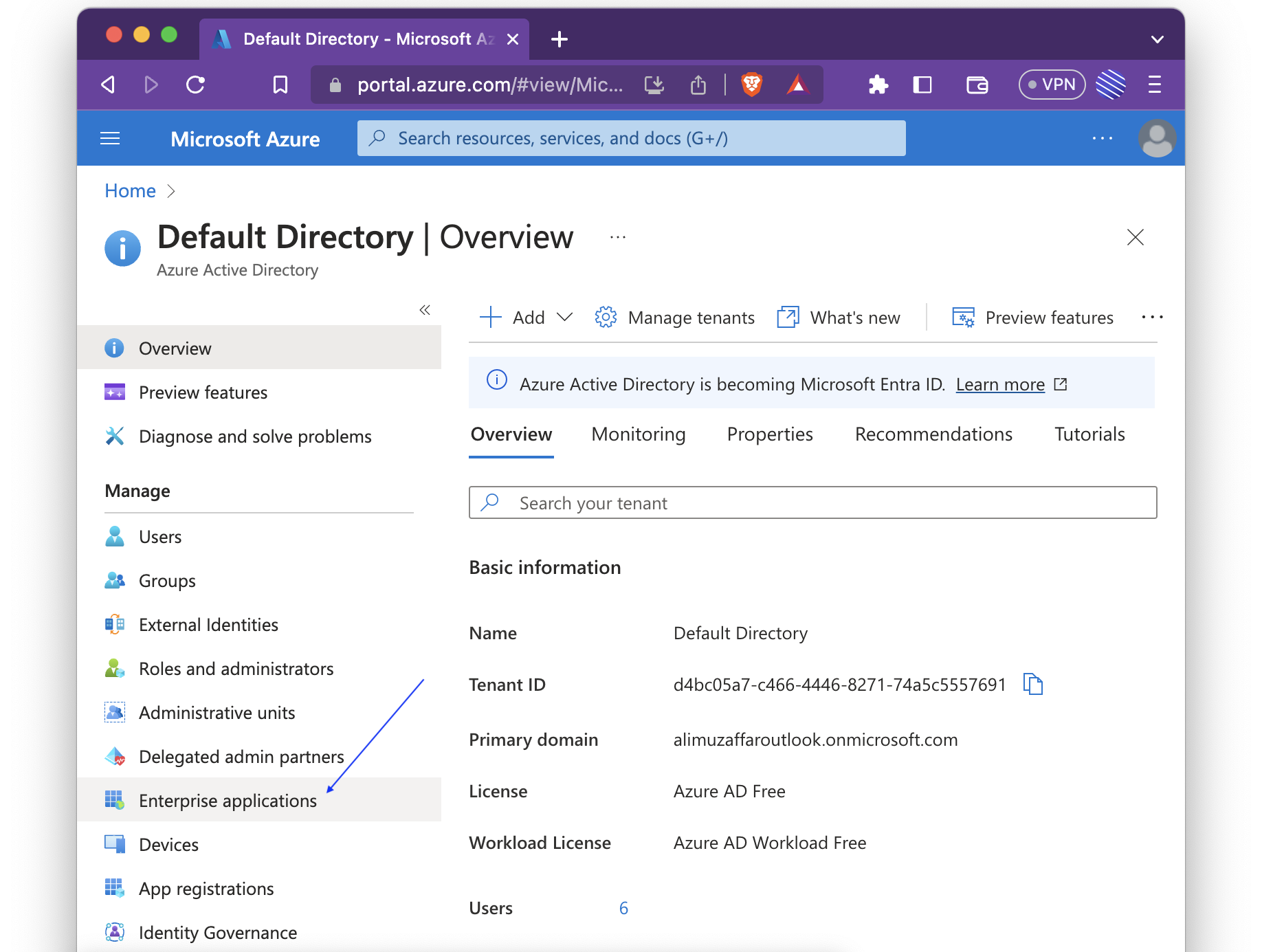Click the browser address bar URL
Screen dimensions: 1262x952
(x=489, y=85)
